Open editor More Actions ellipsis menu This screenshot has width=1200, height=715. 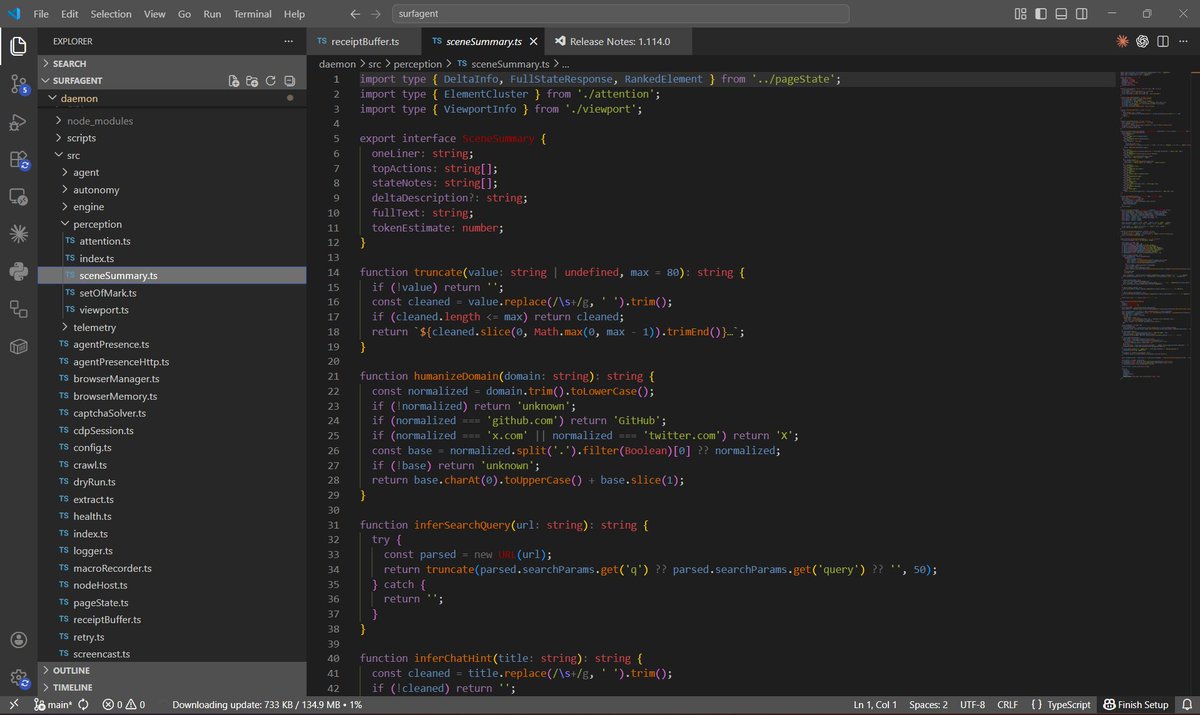click(1183, 41)
